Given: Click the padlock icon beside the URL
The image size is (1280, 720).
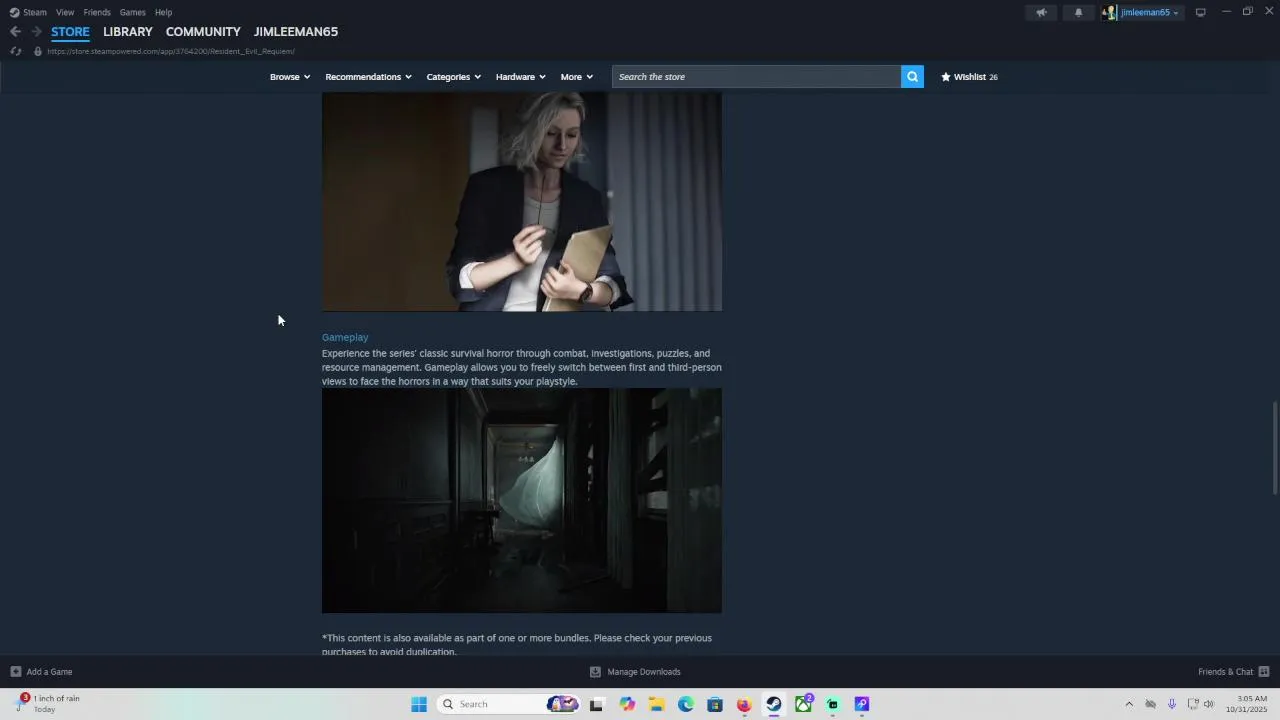Looking at the screenshot, I should [38, 51].
